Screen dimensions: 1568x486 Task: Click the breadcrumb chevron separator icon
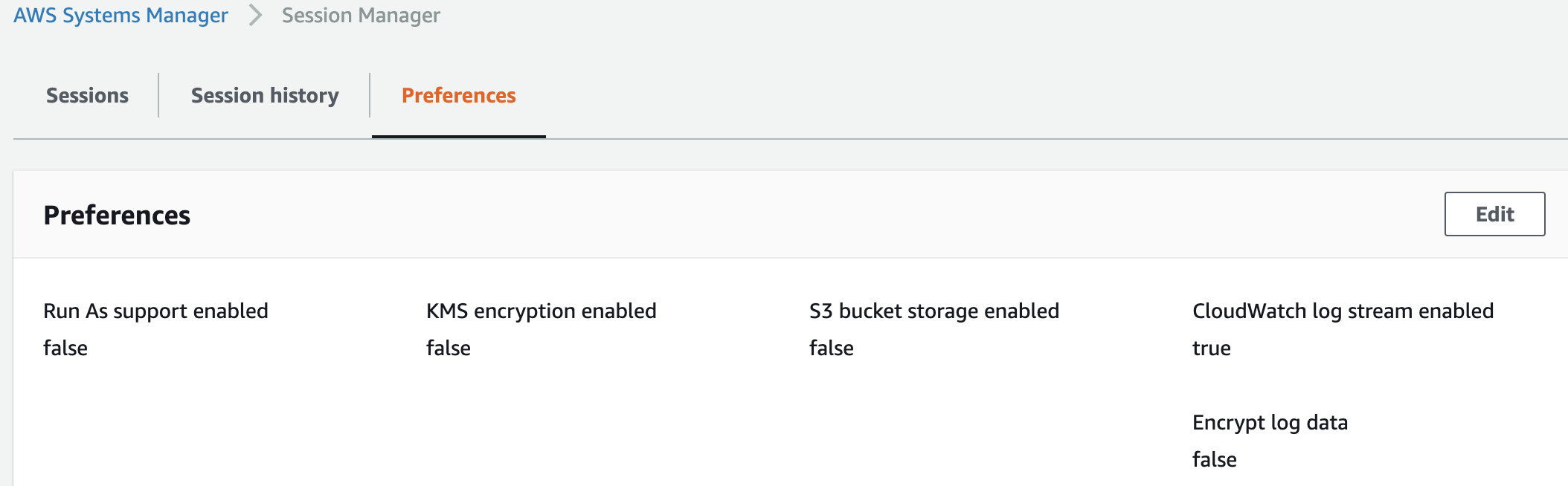coord(255,16)
